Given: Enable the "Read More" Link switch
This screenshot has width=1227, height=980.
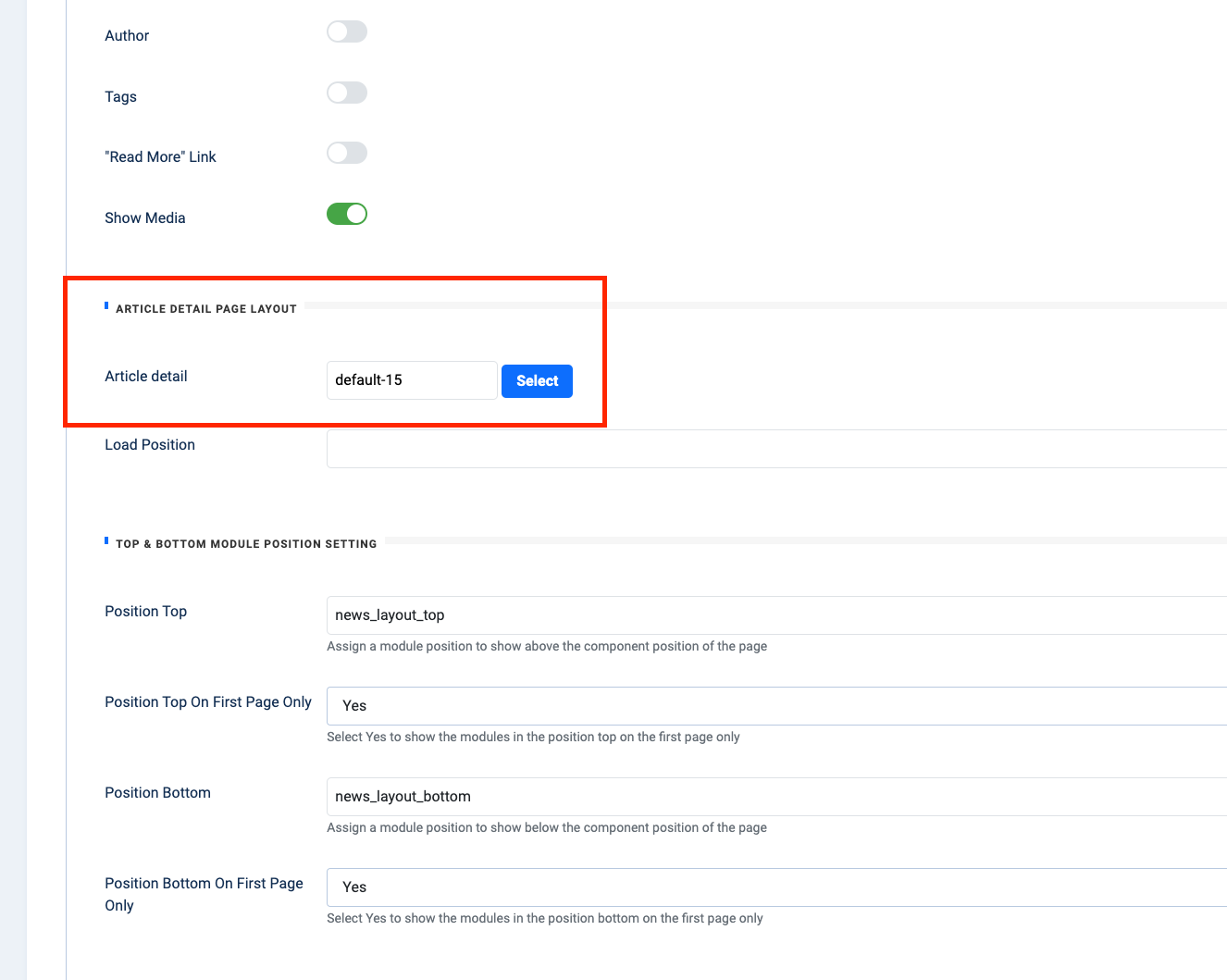Looking at the screenshot, I should (x=347, y=154).
